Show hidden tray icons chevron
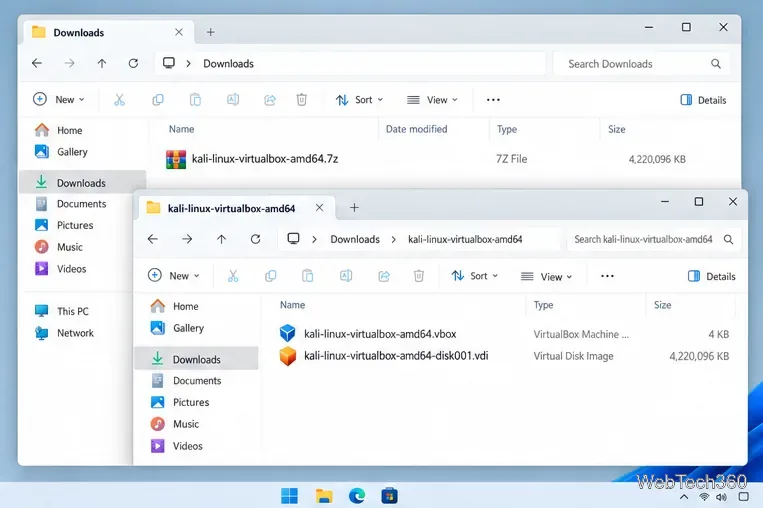The width and height of the screenshot is (763, 508). click(684, 497)
